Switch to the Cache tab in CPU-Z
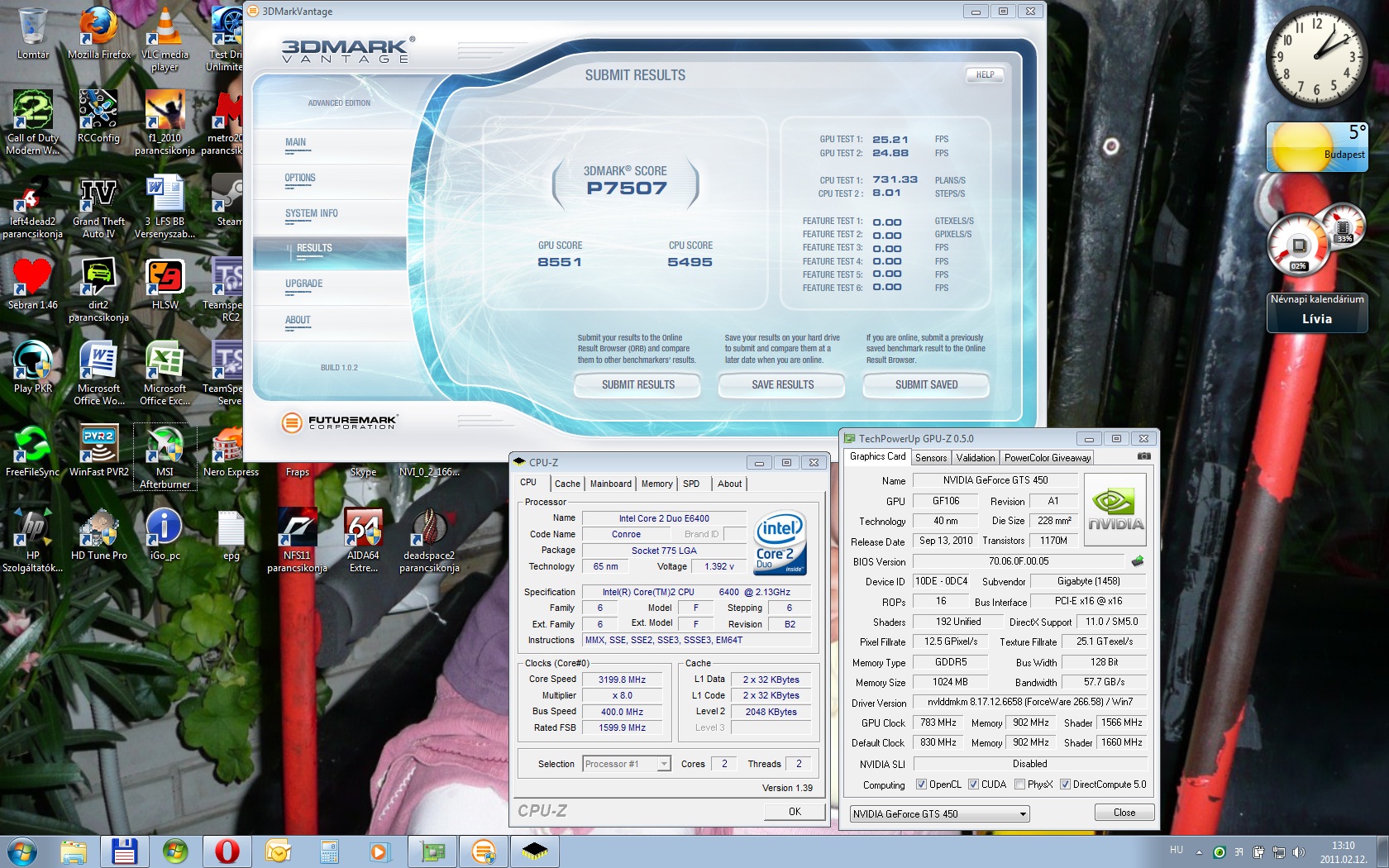Screen dimensions: 1389x868 567,484
